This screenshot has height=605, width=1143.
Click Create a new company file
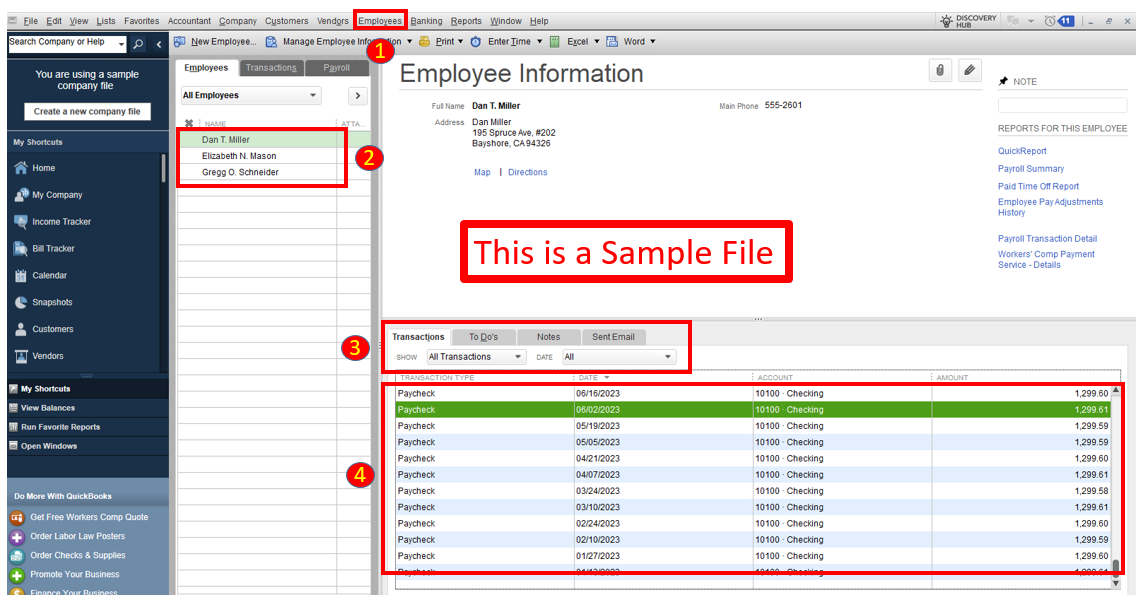pos(87,112)
